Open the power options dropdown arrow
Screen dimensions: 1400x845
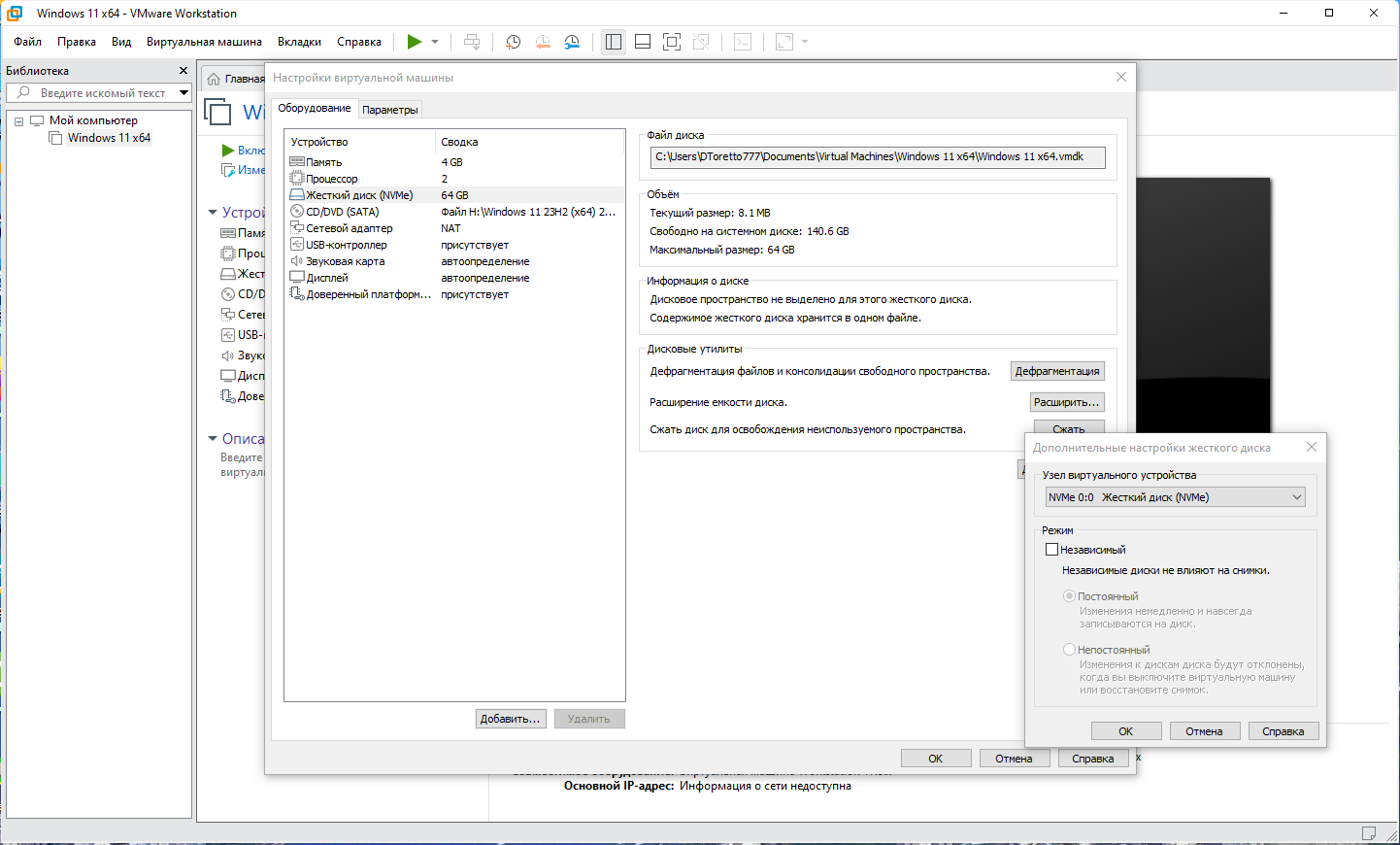(435, 42)
